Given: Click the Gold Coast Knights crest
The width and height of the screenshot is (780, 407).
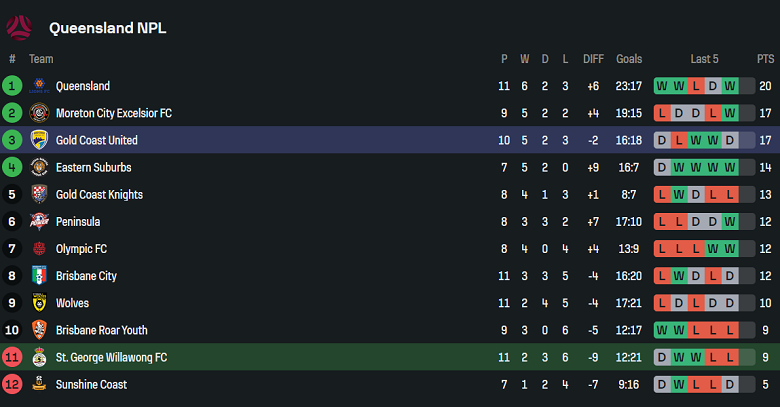Looking at the screenshot, I should point(39,194).
